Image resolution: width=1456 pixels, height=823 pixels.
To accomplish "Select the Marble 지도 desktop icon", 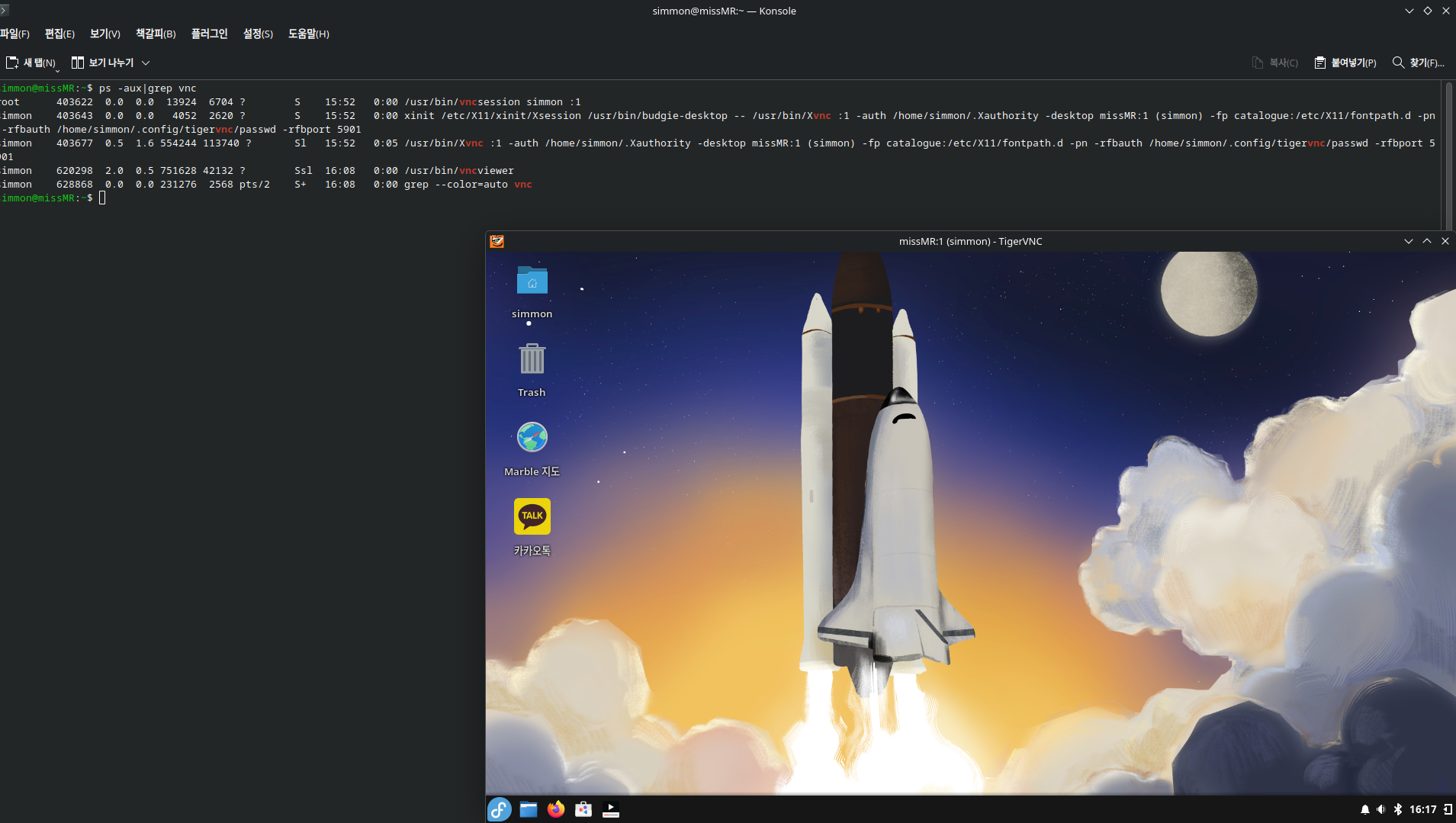I will point(532,449).
